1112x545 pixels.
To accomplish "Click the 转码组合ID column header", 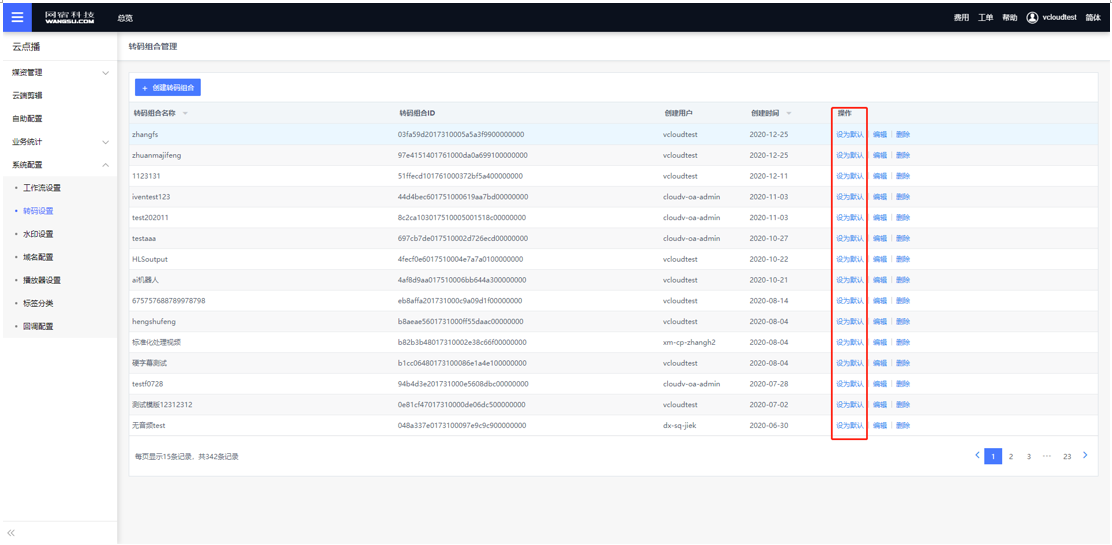I will coord(417,114).
